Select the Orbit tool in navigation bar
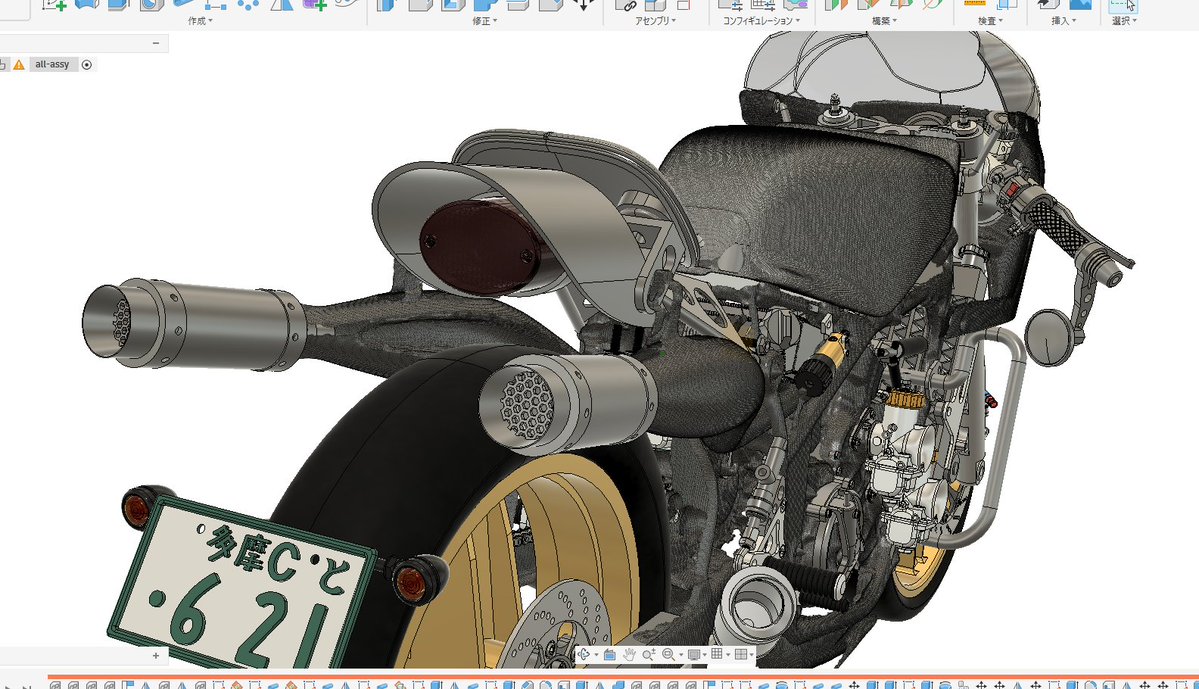The width and height of the screenshot is (1199, 689). 583,655
